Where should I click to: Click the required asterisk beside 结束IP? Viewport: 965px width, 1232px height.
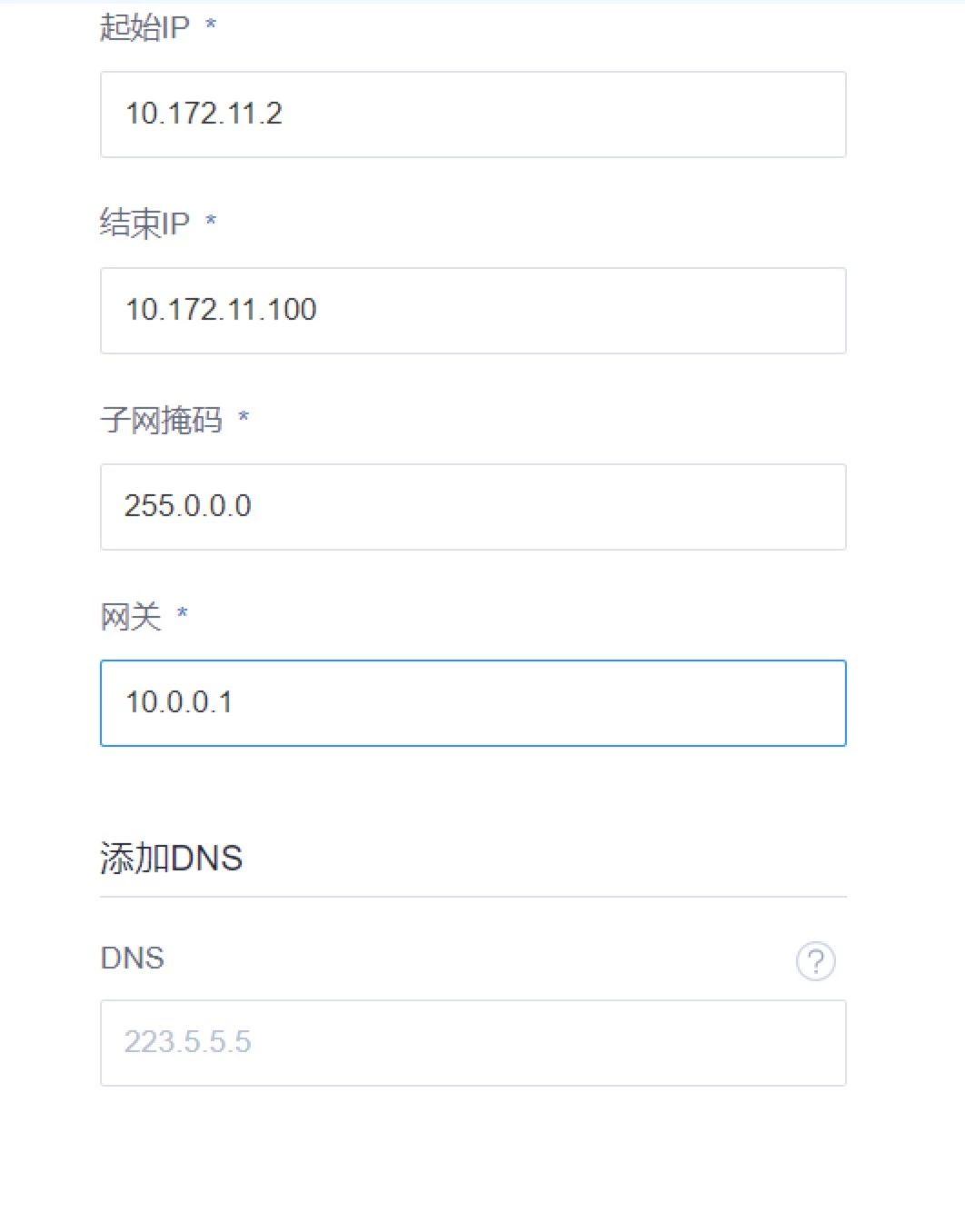[211, 220]
